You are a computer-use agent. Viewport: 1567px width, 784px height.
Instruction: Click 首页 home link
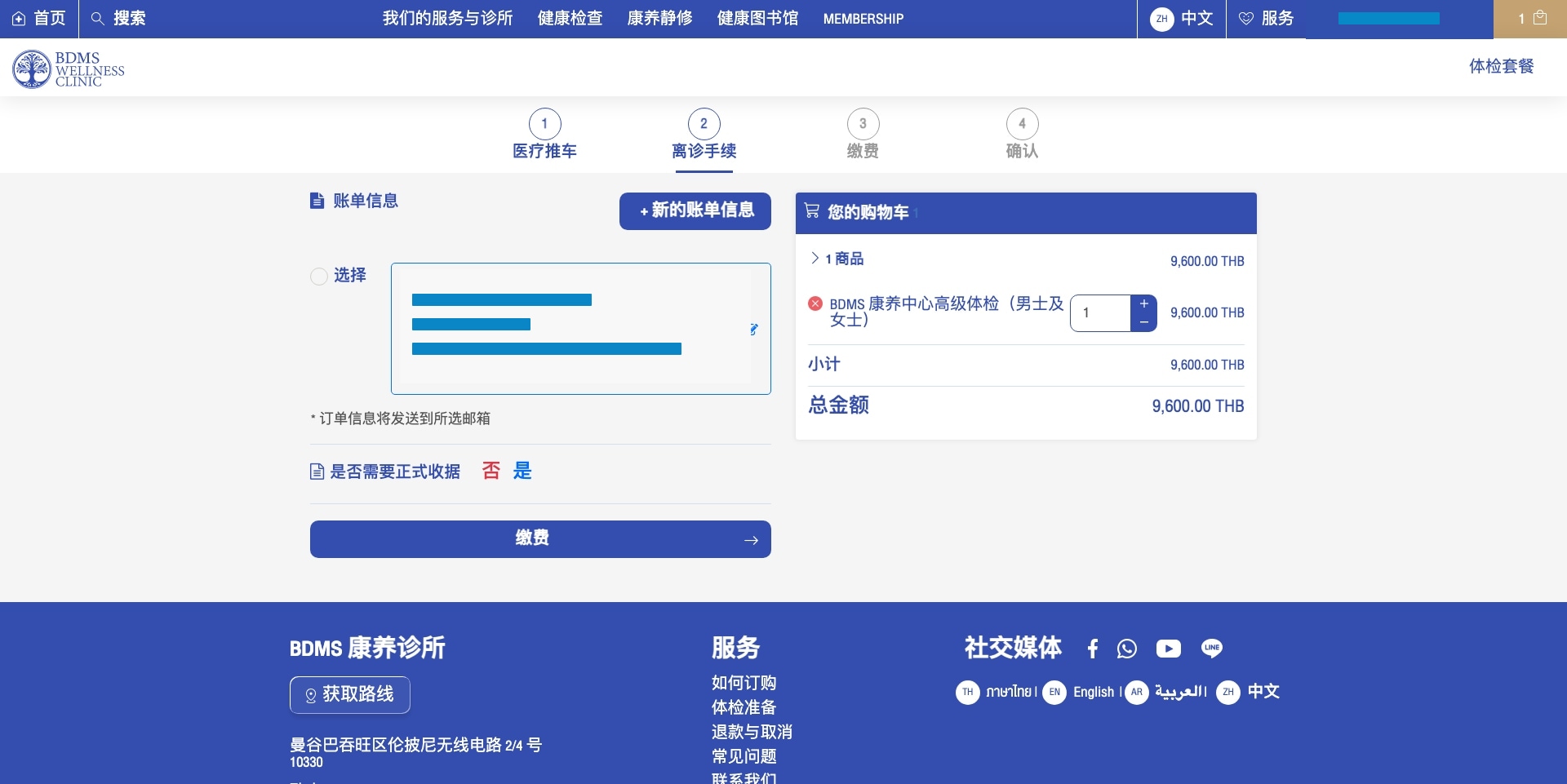39,19
